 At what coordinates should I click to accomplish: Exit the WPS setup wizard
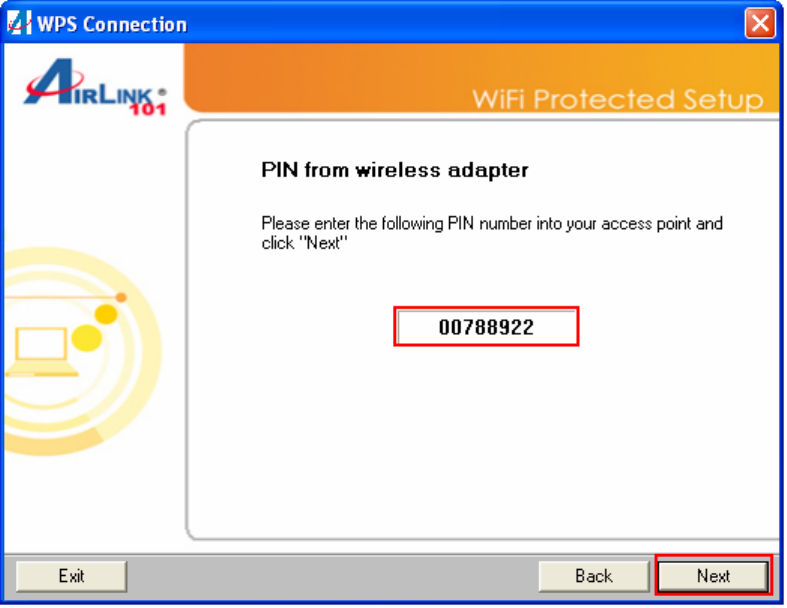point(71,576)
